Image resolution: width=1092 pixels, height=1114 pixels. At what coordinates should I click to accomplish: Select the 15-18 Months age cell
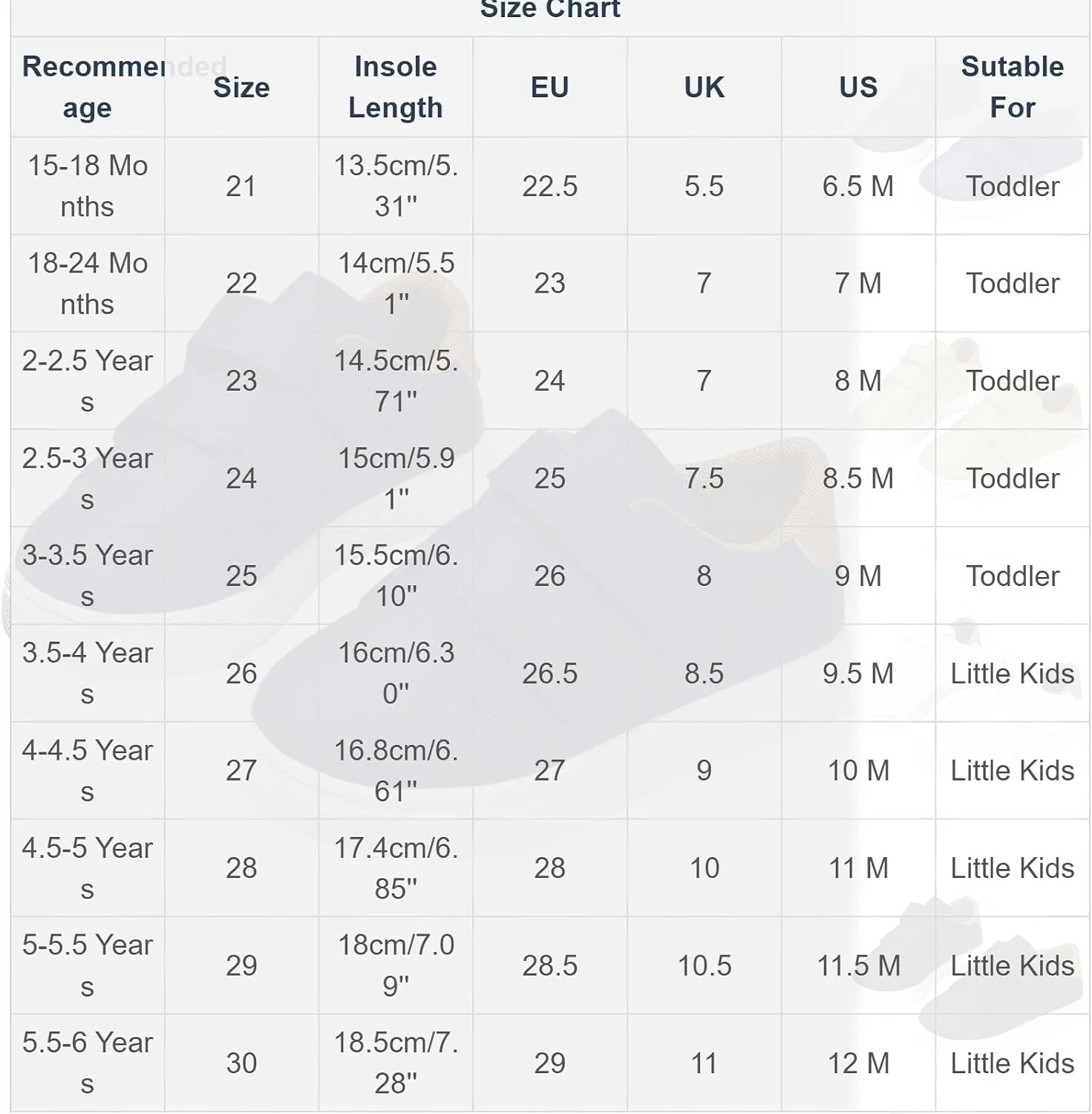pos(88,186)
